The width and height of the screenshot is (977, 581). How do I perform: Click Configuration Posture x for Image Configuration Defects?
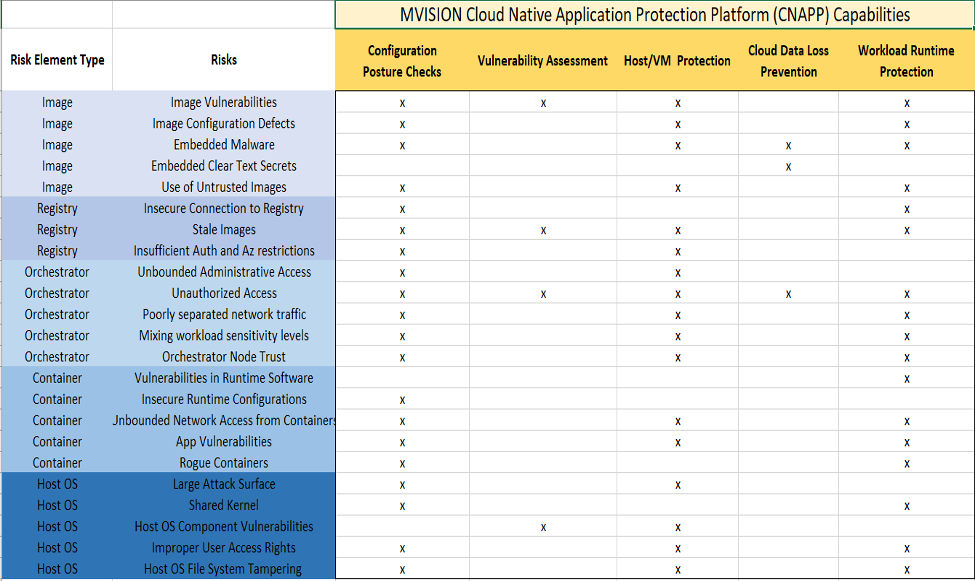point(402,124)
